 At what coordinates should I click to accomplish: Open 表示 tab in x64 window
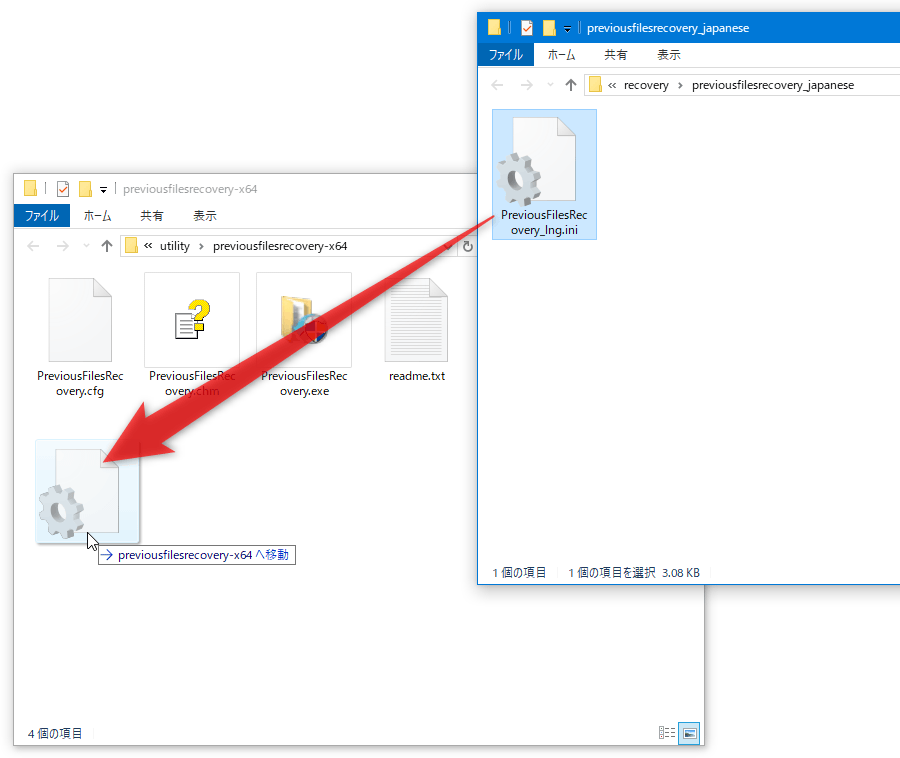pos(205,216)
